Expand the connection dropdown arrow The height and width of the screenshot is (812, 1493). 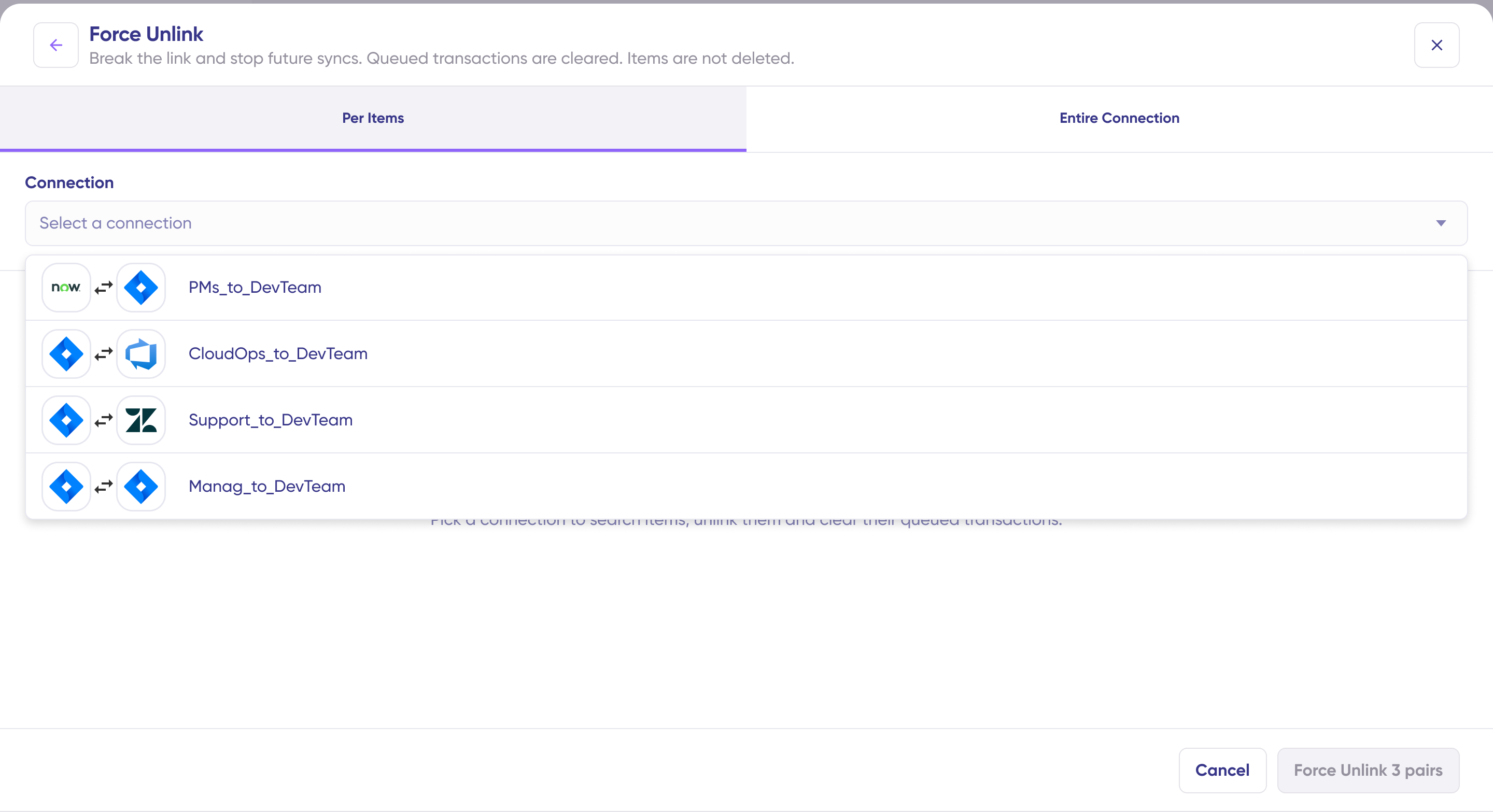pyautogui.click(x=1441, y=223)
